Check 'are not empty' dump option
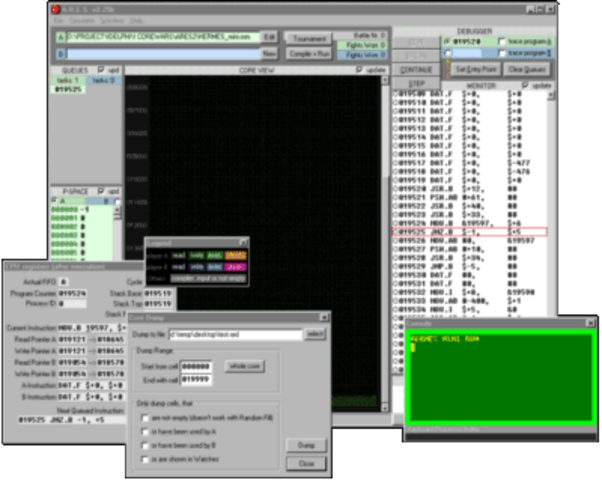 coord(145,417)
